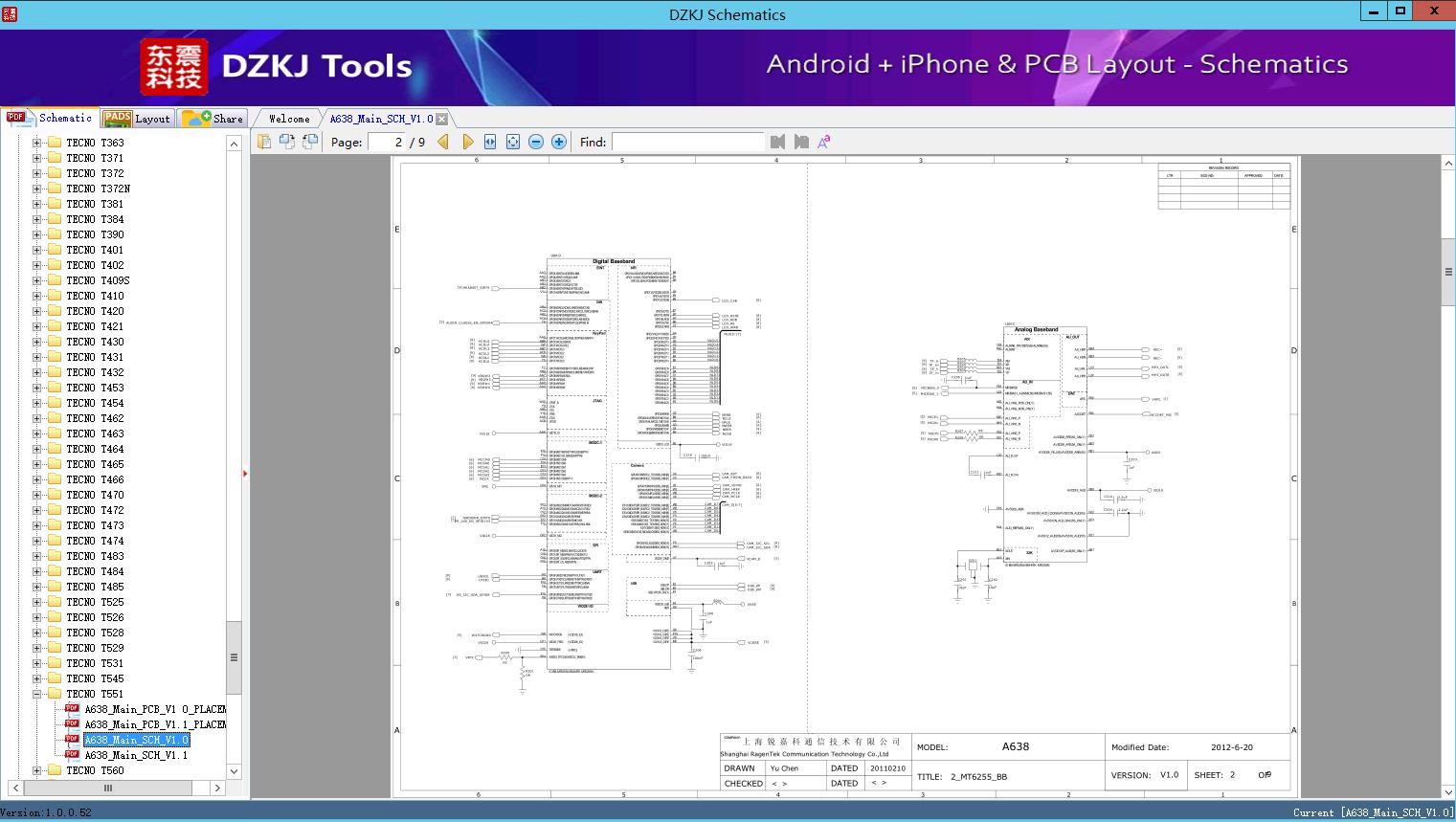The height and width of the screenshot is (822, 1456).
Task: Zoom in with the plus icon
Action: tap(559, 142)
